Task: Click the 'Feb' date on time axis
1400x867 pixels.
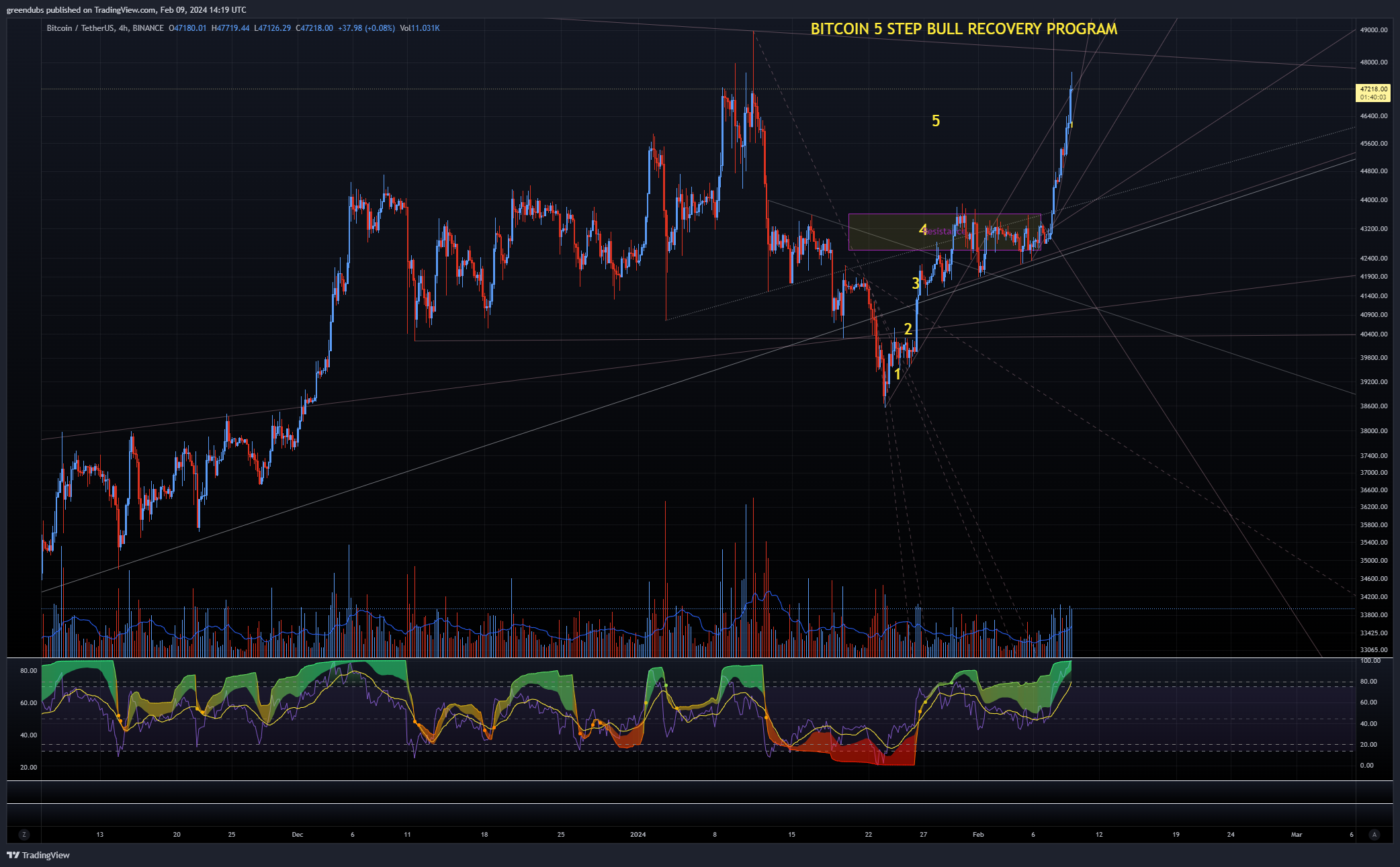Action: pyautogui.click(x=978, y=835)
